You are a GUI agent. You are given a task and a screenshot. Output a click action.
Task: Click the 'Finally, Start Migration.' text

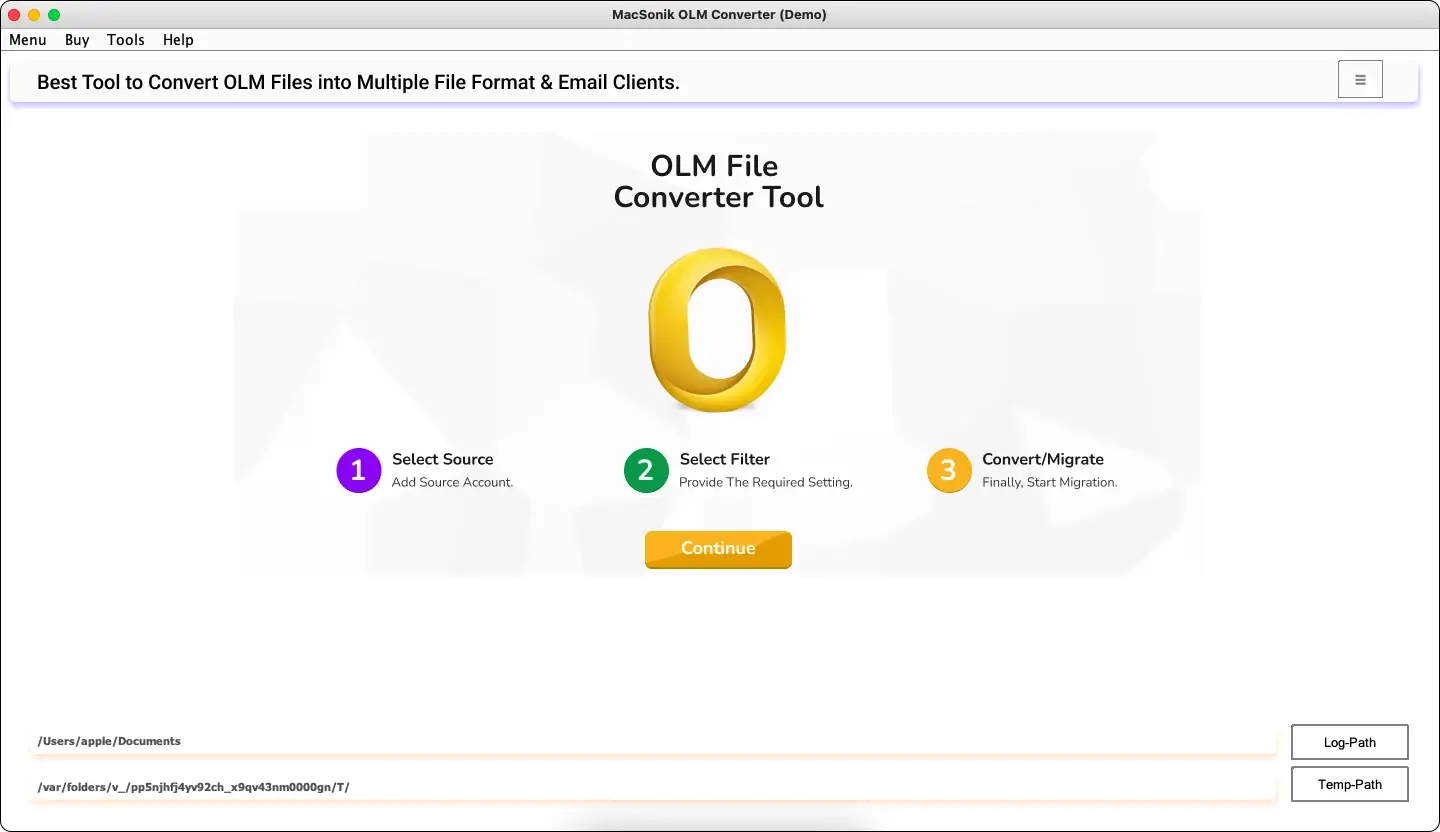pos(1050,482)
